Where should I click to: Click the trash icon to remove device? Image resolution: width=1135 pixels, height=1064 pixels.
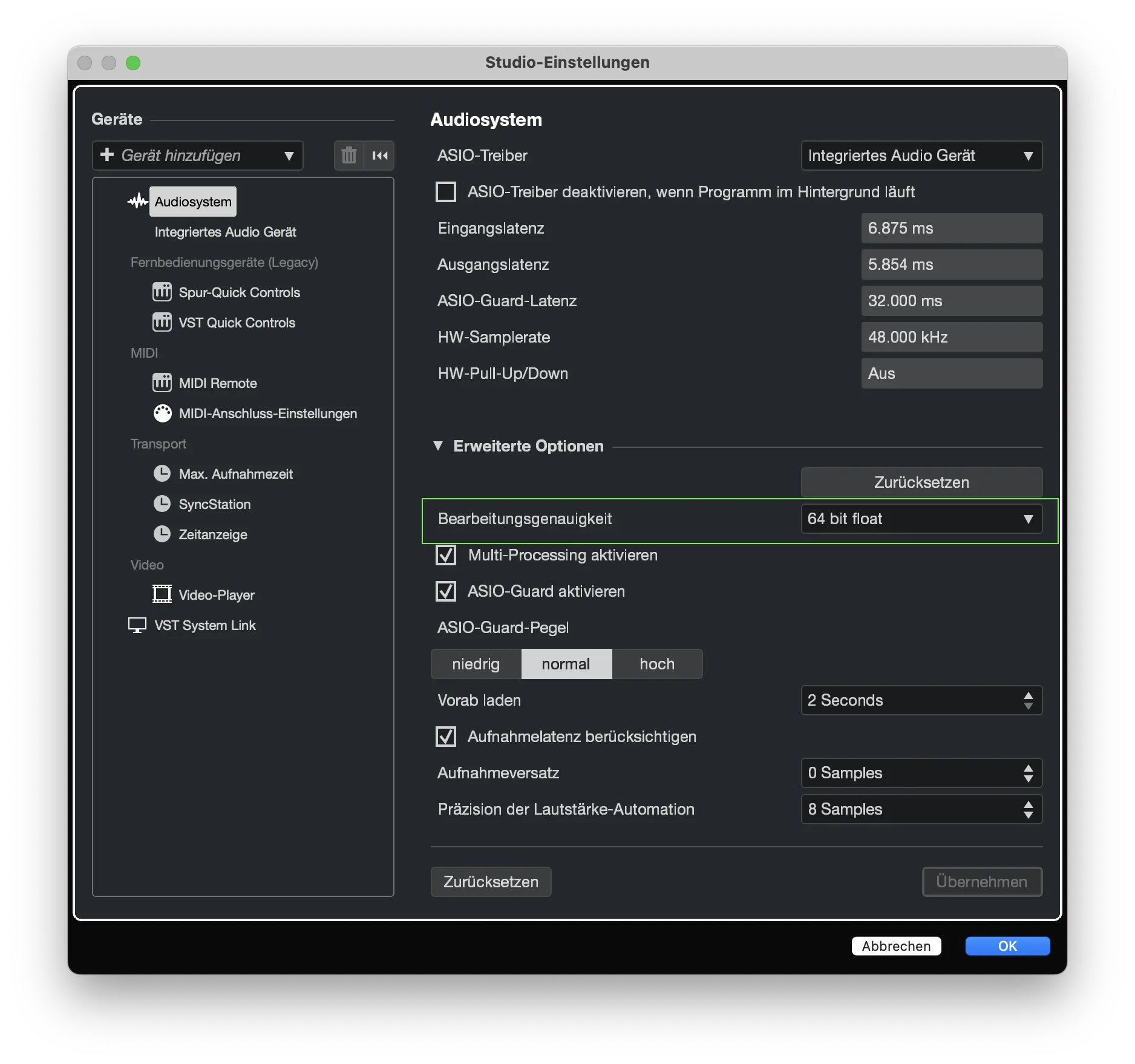pyautogui.click(x=349, y=156)
